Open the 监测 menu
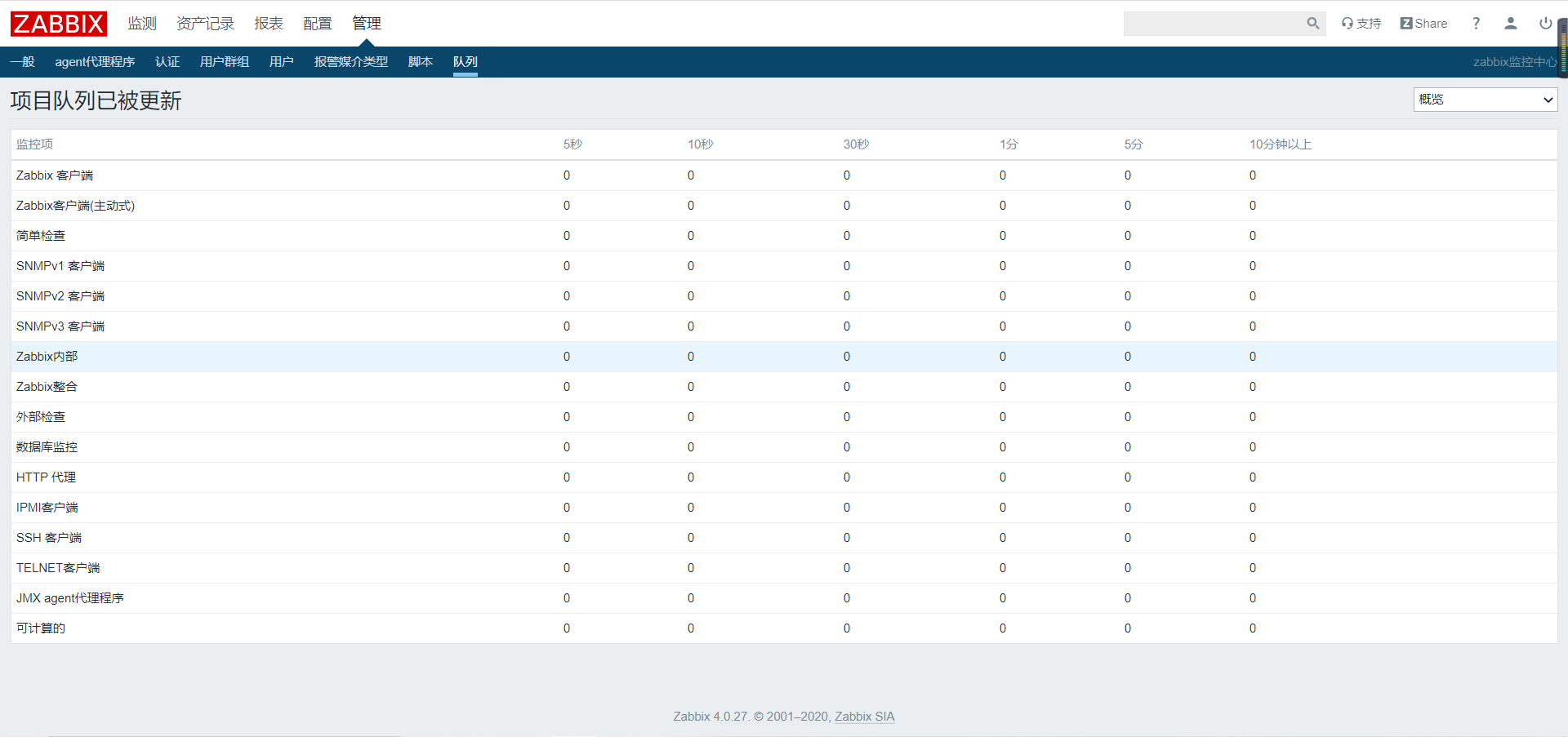 pos(142,24)
